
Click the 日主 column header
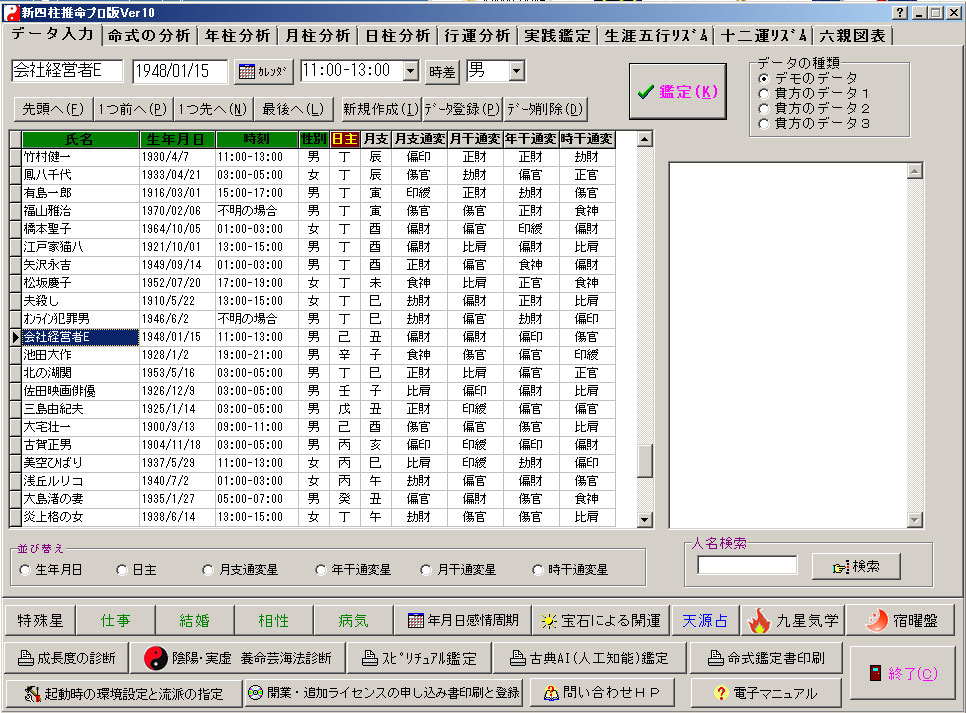[x=344, y=139]
